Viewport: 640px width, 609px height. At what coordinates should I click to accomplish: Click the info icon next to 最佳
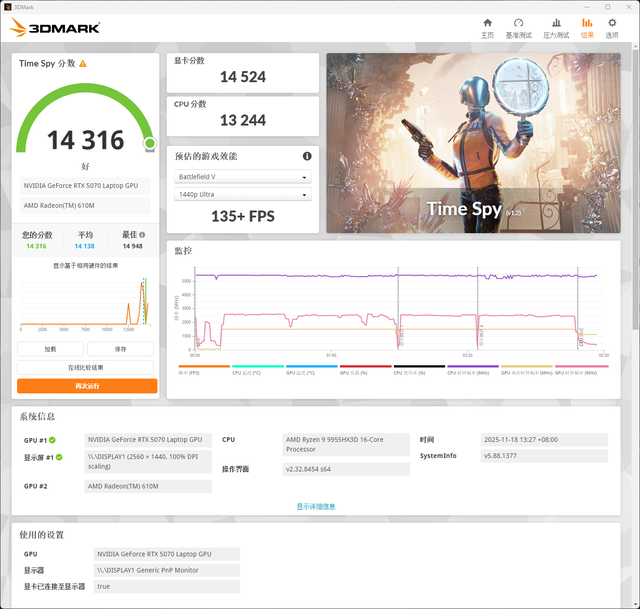[x=142, y=235]
